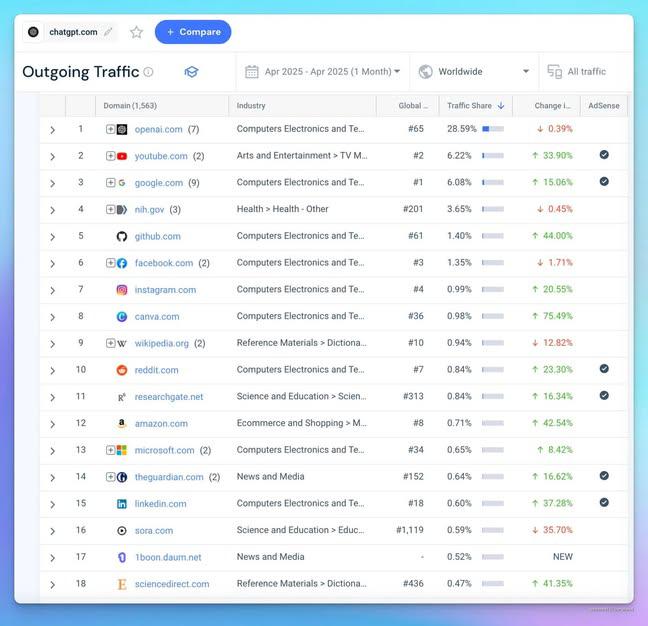The image size is (648, 626).
Task: Click the graduation cap education icon
Action: [x=191, y=72]
